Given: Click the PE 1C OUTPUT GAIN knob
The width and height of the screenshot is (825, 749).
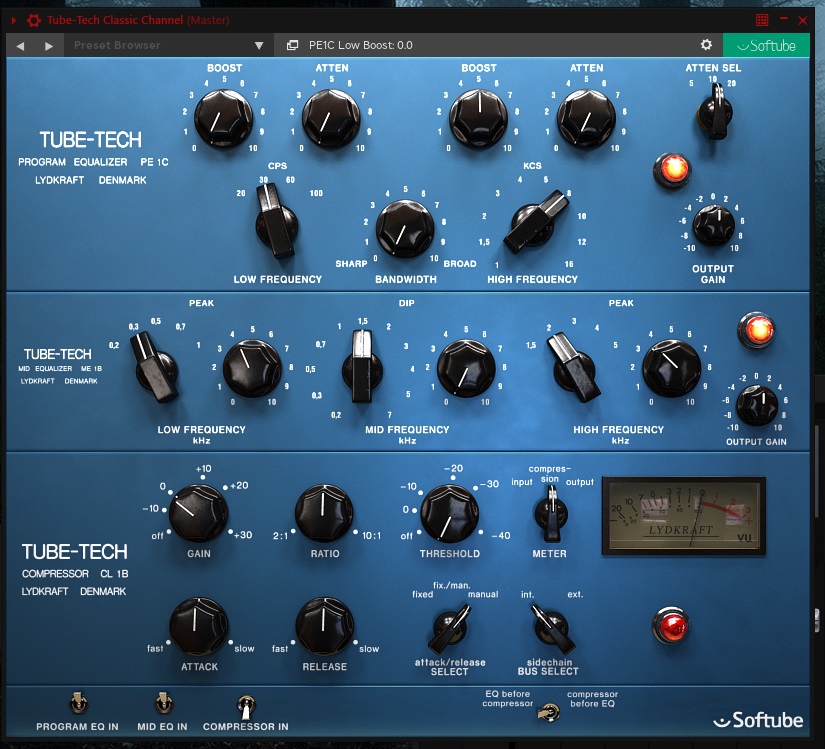Looking at the screenshot, I should click(713, 225).
